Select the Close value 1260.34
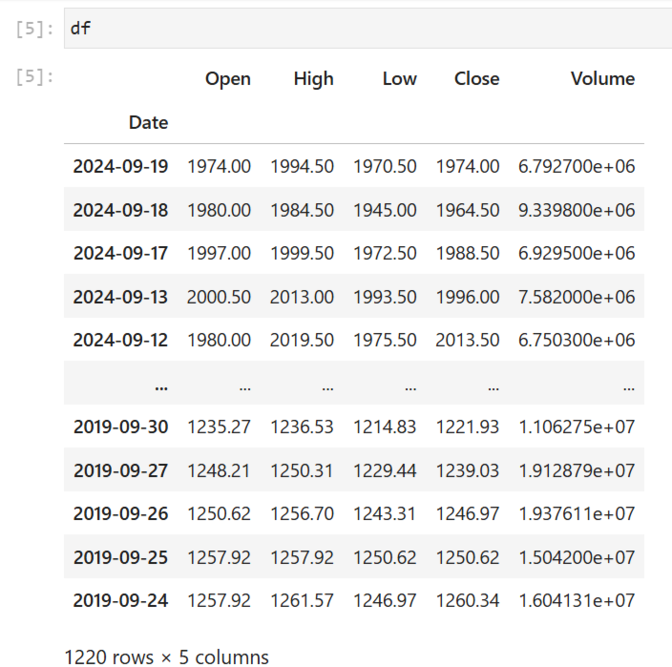Image resolution: width=672 pixels, height=667 pixels. click(x=467, y=601)
